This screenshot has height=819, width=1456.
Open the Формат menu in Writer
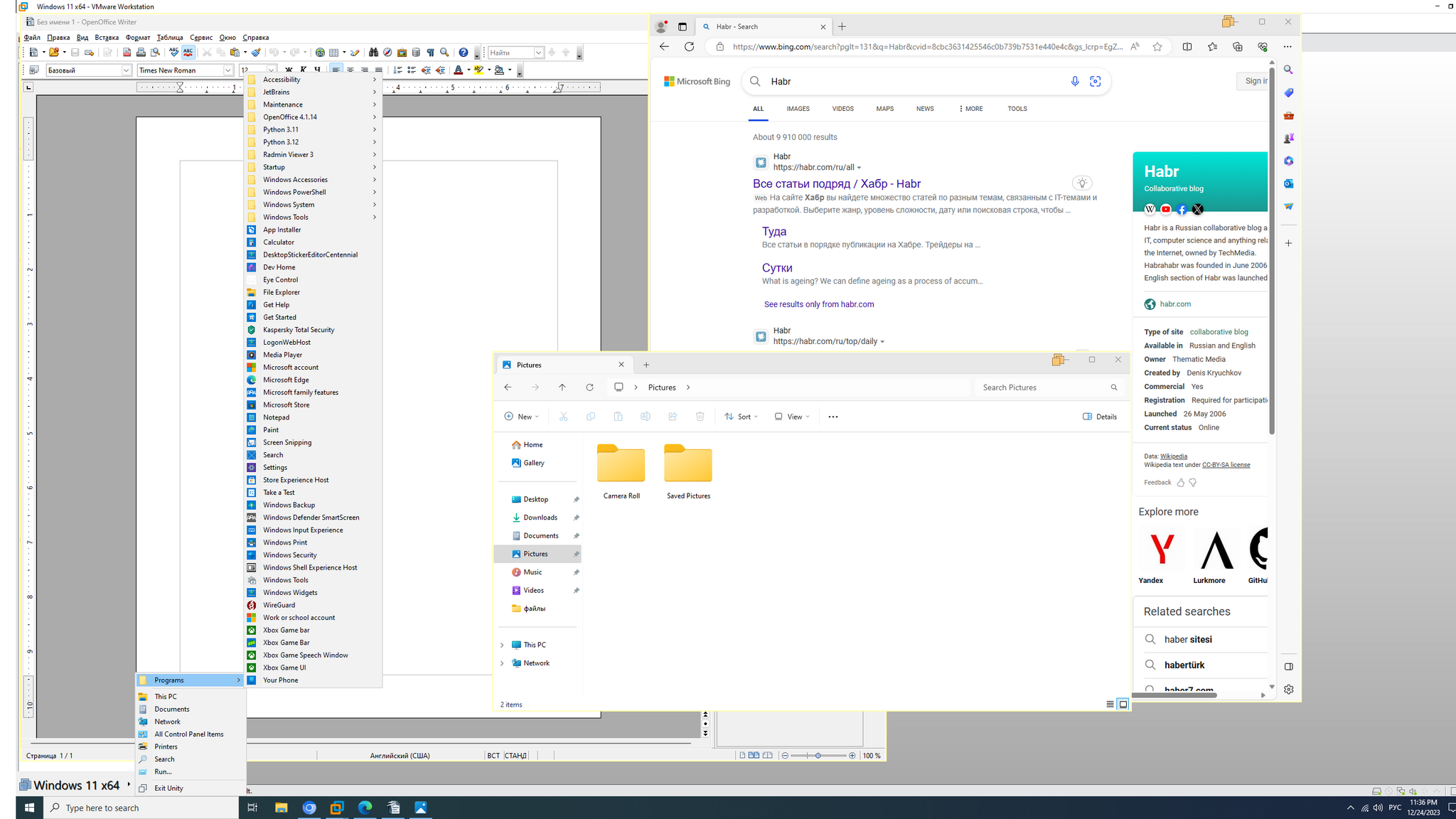pyautogui.click(x=138, y=38)
